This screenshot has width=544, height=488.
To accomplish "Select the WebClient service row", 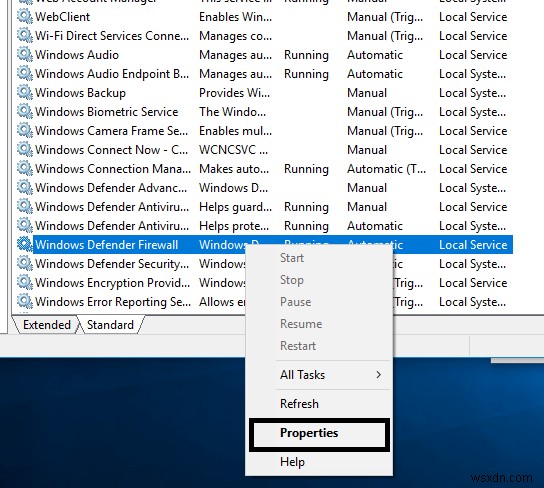I will pos(265,17).
